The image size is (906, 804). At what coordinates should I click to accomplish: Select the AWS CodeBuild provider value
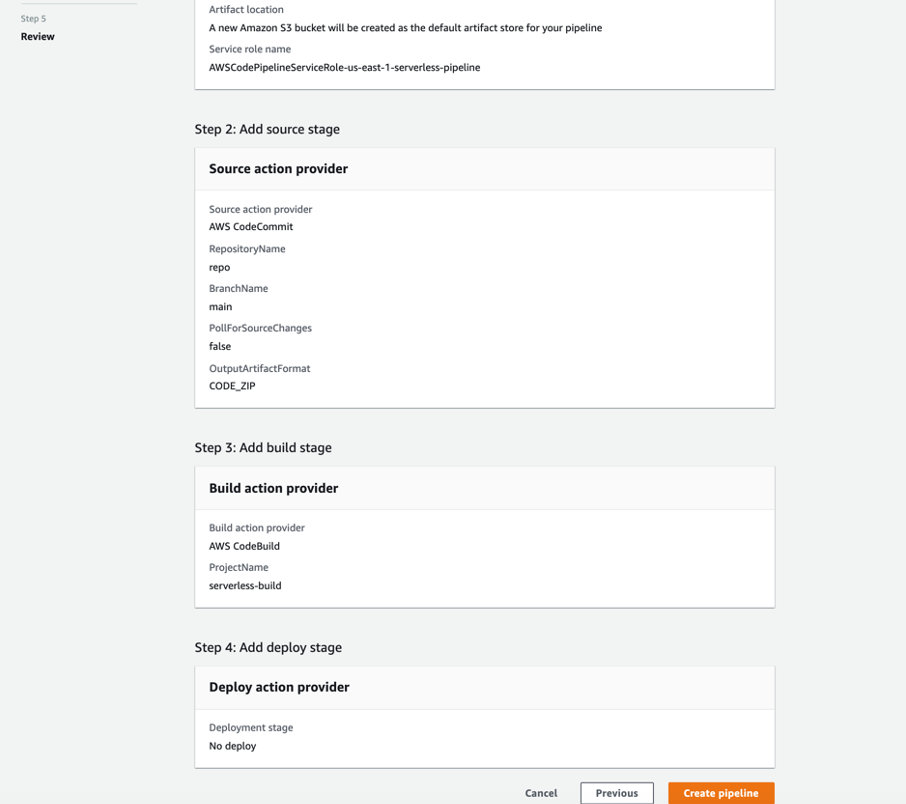click(x=244, y=546)
